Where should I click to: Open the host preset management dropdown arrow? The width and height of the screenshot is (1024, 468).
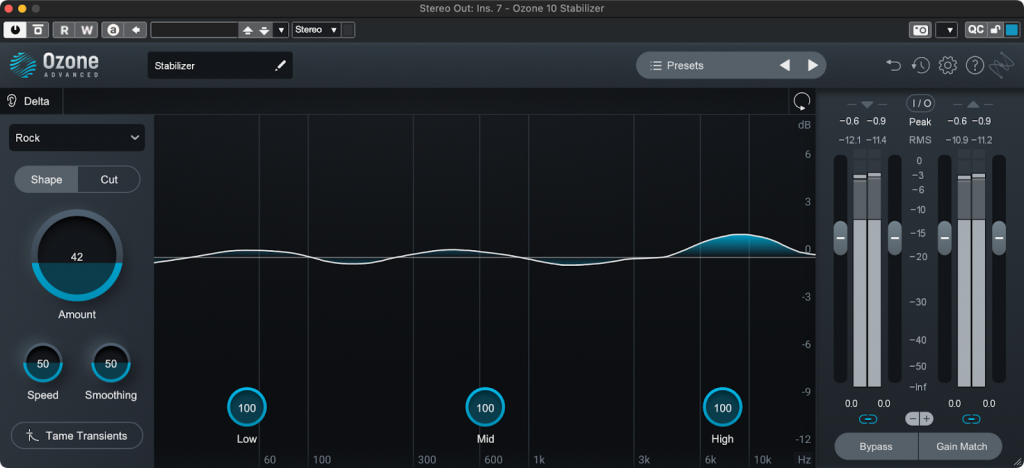click(x=281, y=30)
